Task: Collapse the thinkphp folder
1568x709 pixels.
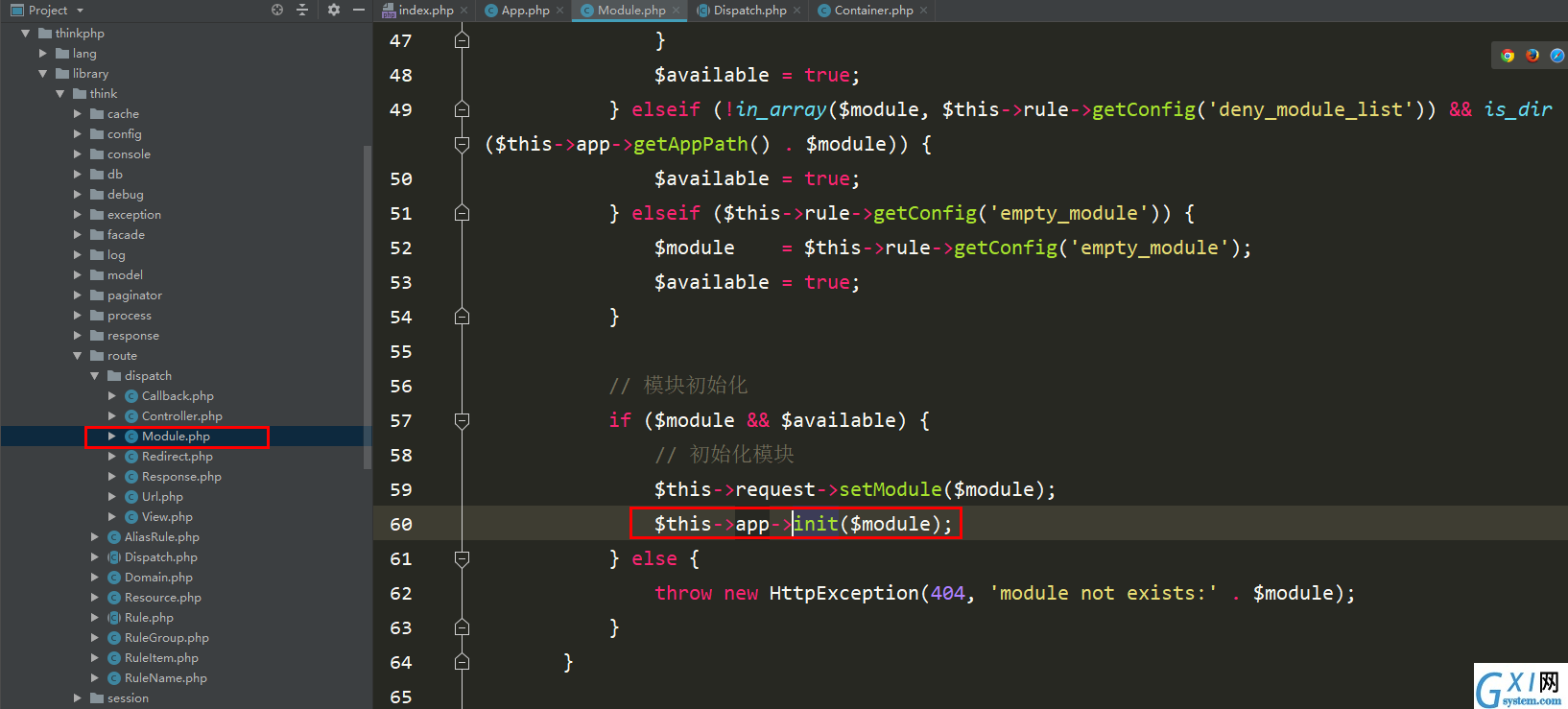Action: point(25,34)
